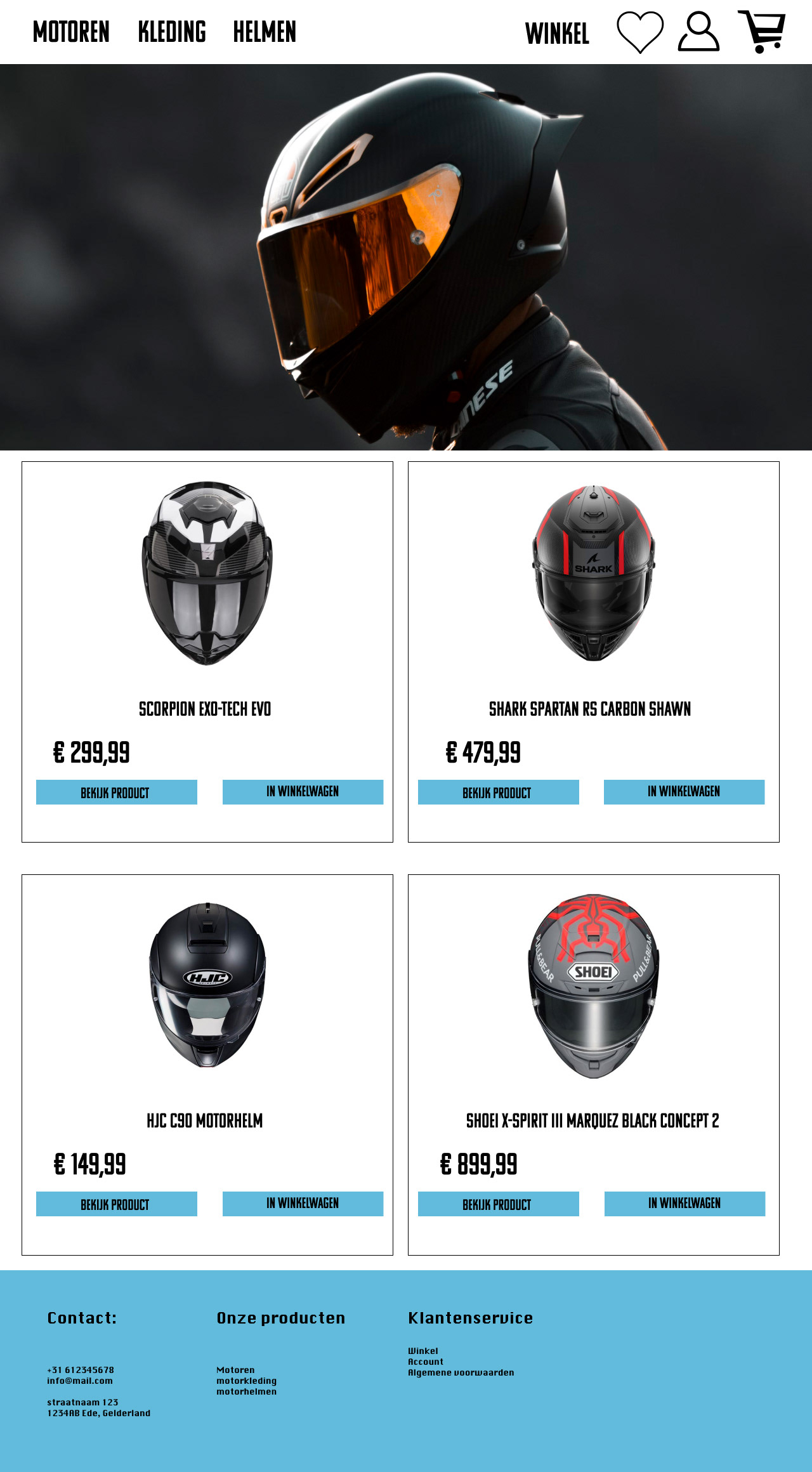Click the Scorpion helmet product image
Viewport: 812px width, 1472px height.
pyautogui.click(x=207, y=573)
